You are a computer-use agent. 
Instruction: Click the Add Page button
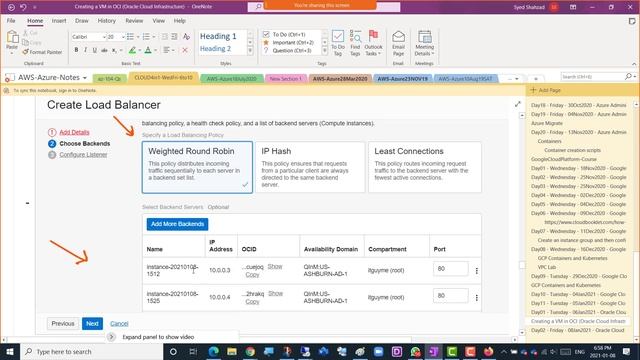click(545, 90)
